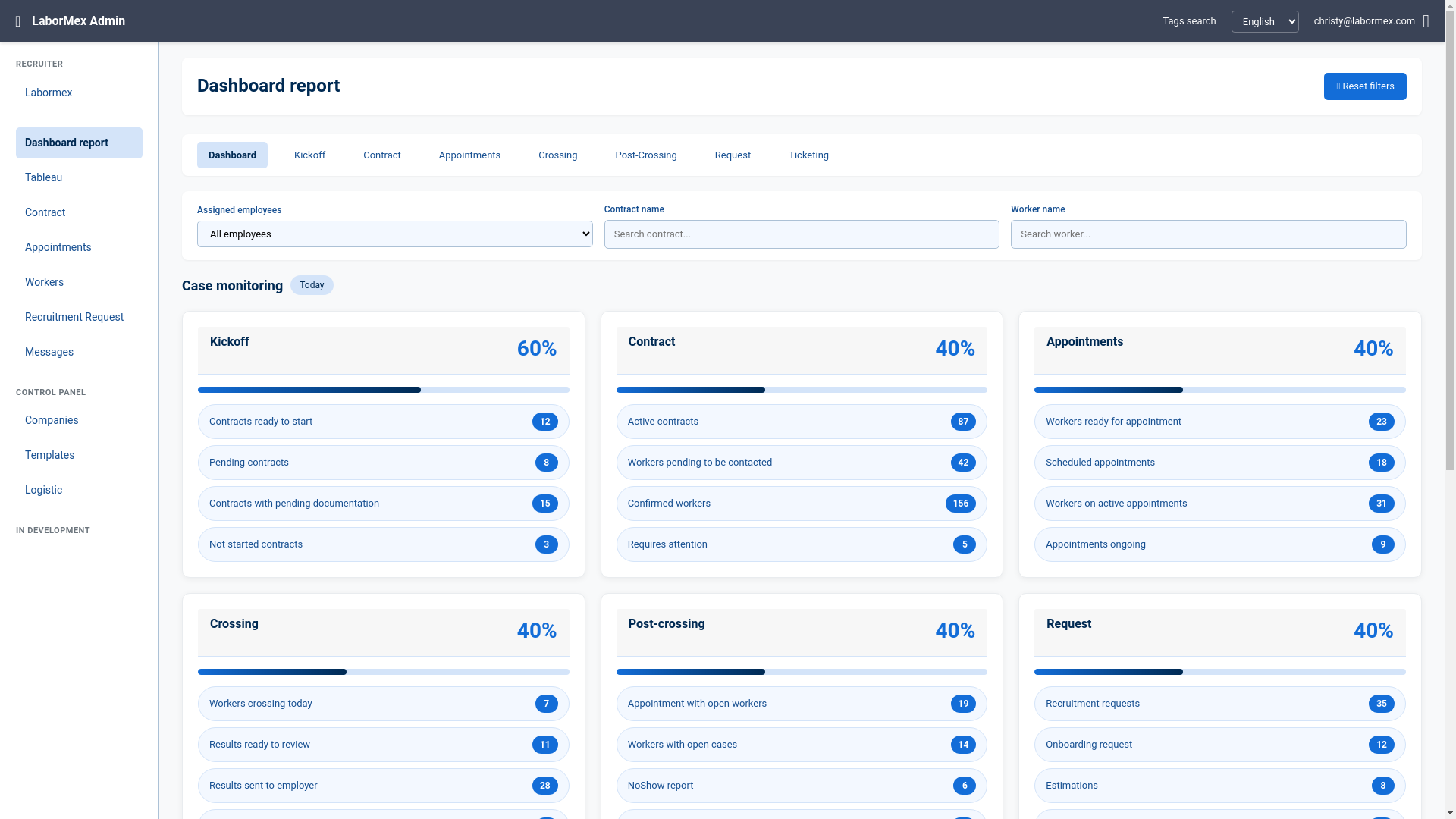Open Workers on active appointments row

[1219, 504]
